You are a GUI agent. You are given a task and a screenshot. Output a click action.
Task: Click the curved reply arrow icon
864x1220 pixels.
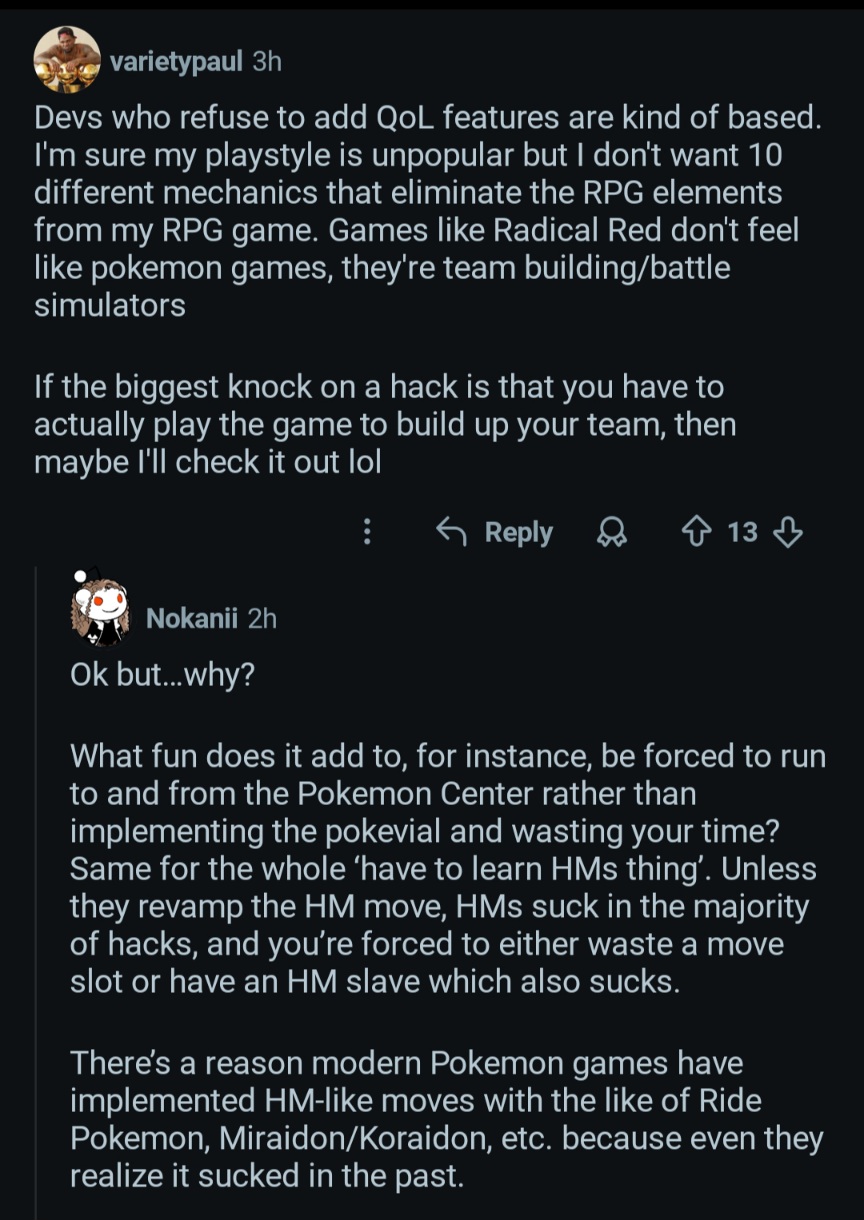[x=453, y=532]
